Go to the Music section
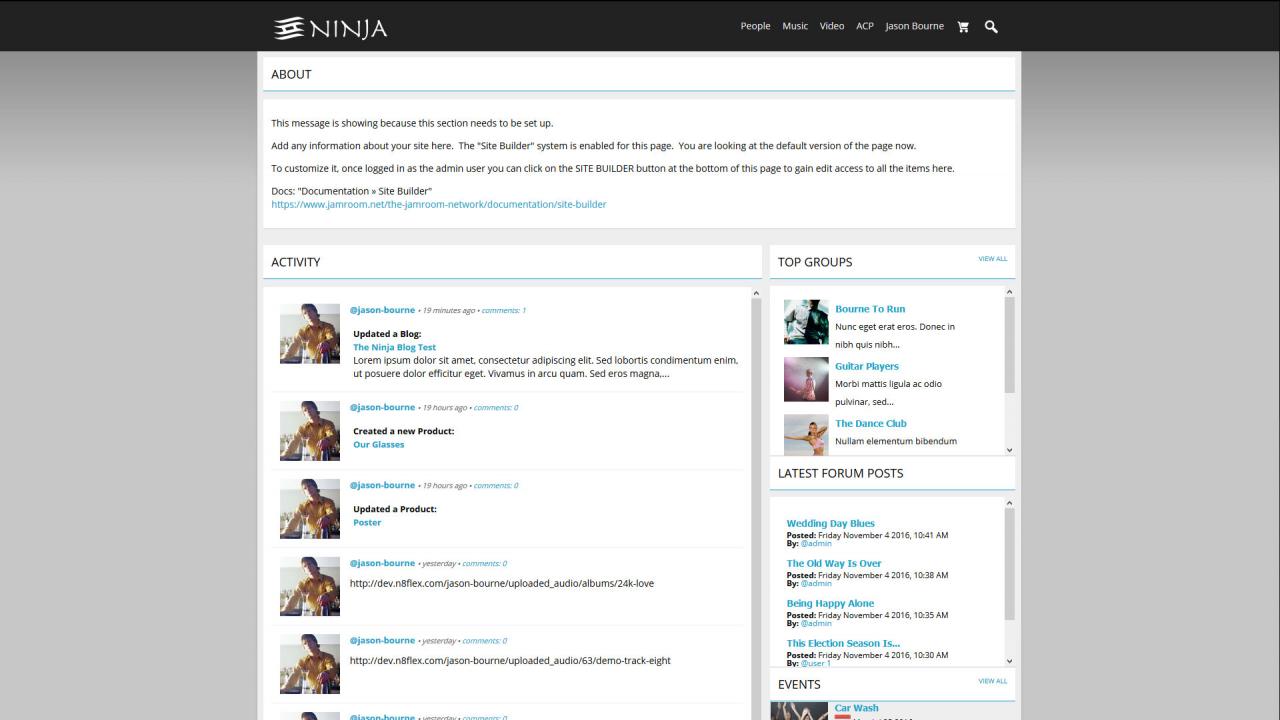Image resolution: width=1280 pixels, height=720 pixels. 795,26
